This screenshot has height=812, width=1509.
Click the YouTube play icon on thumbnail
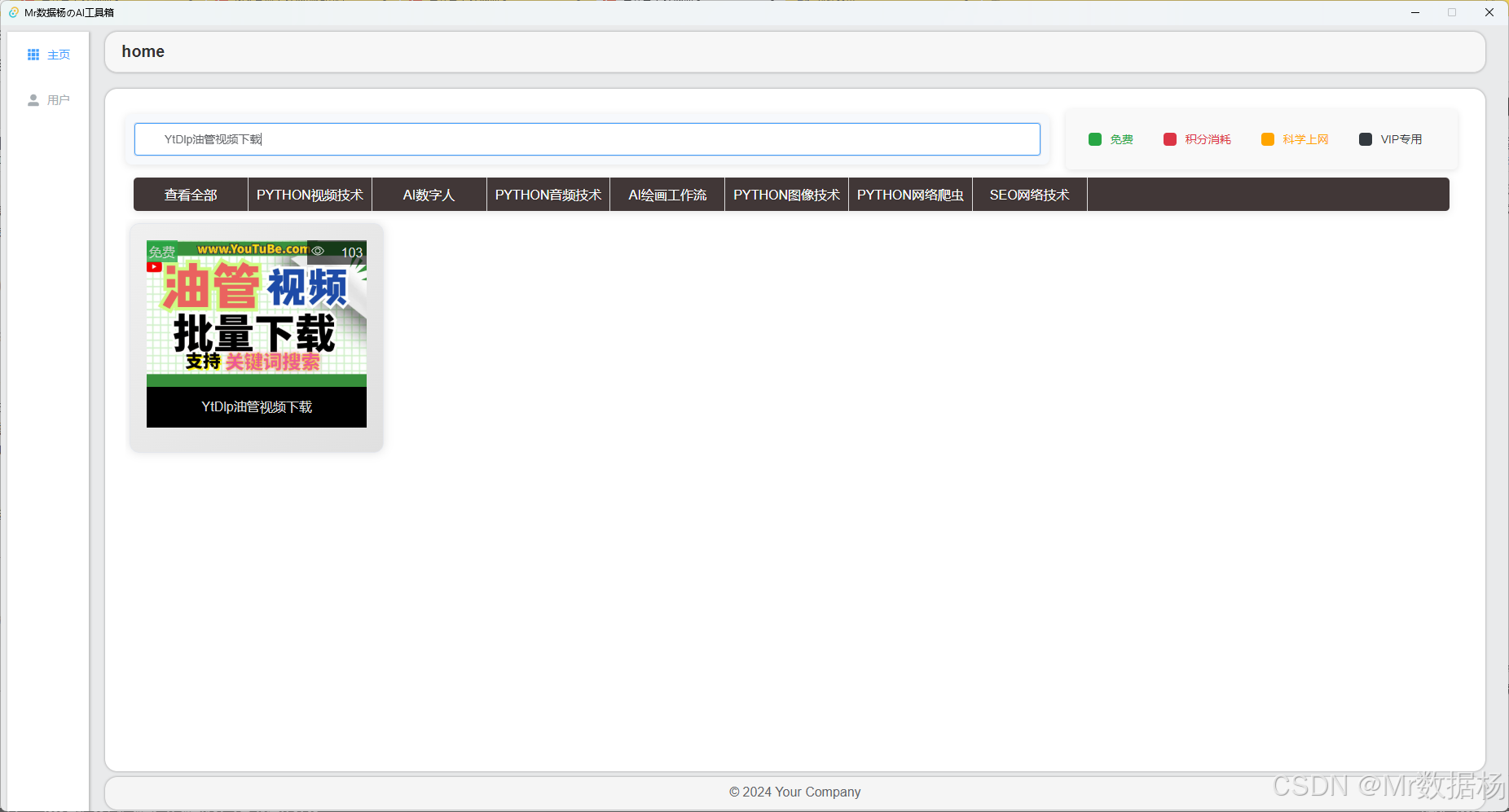(154, 266)
